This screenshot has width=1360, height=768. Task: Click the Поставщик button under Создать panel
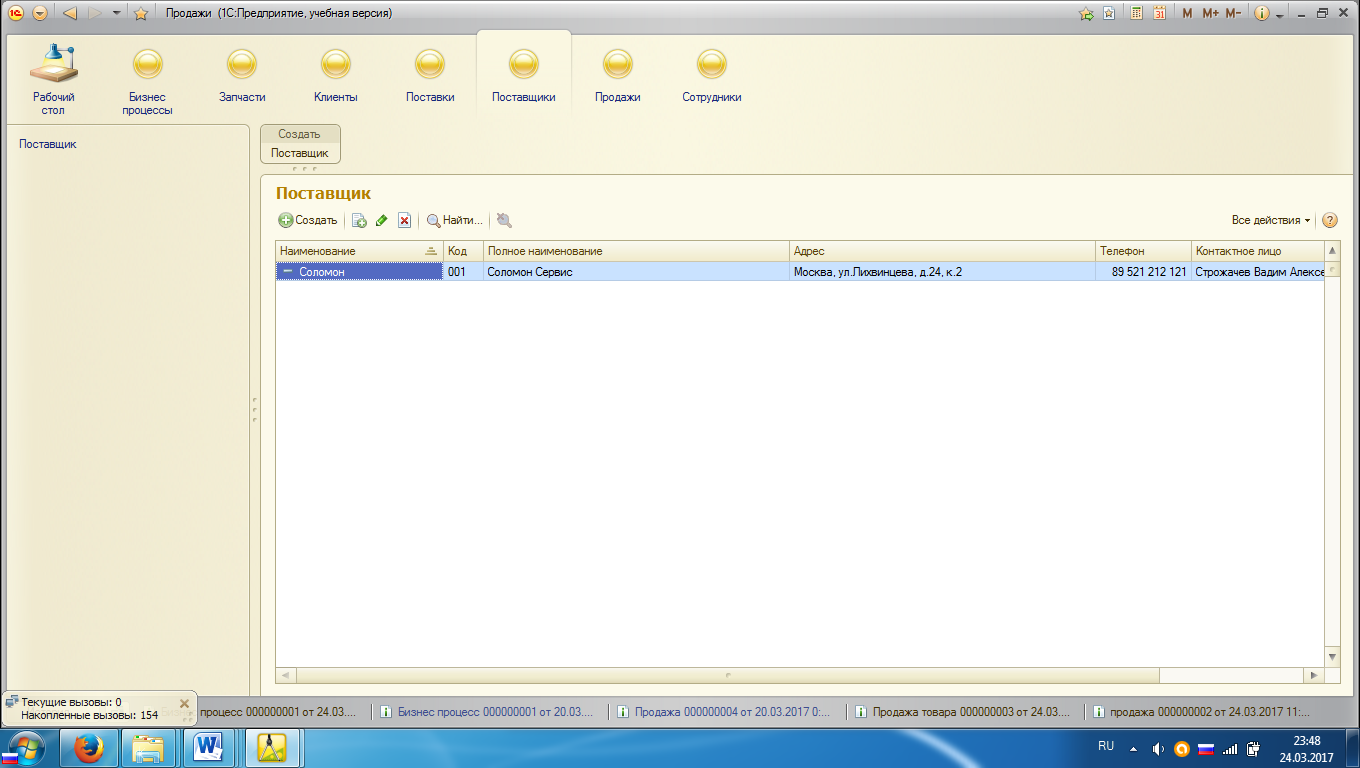click(x=300, y=153)
